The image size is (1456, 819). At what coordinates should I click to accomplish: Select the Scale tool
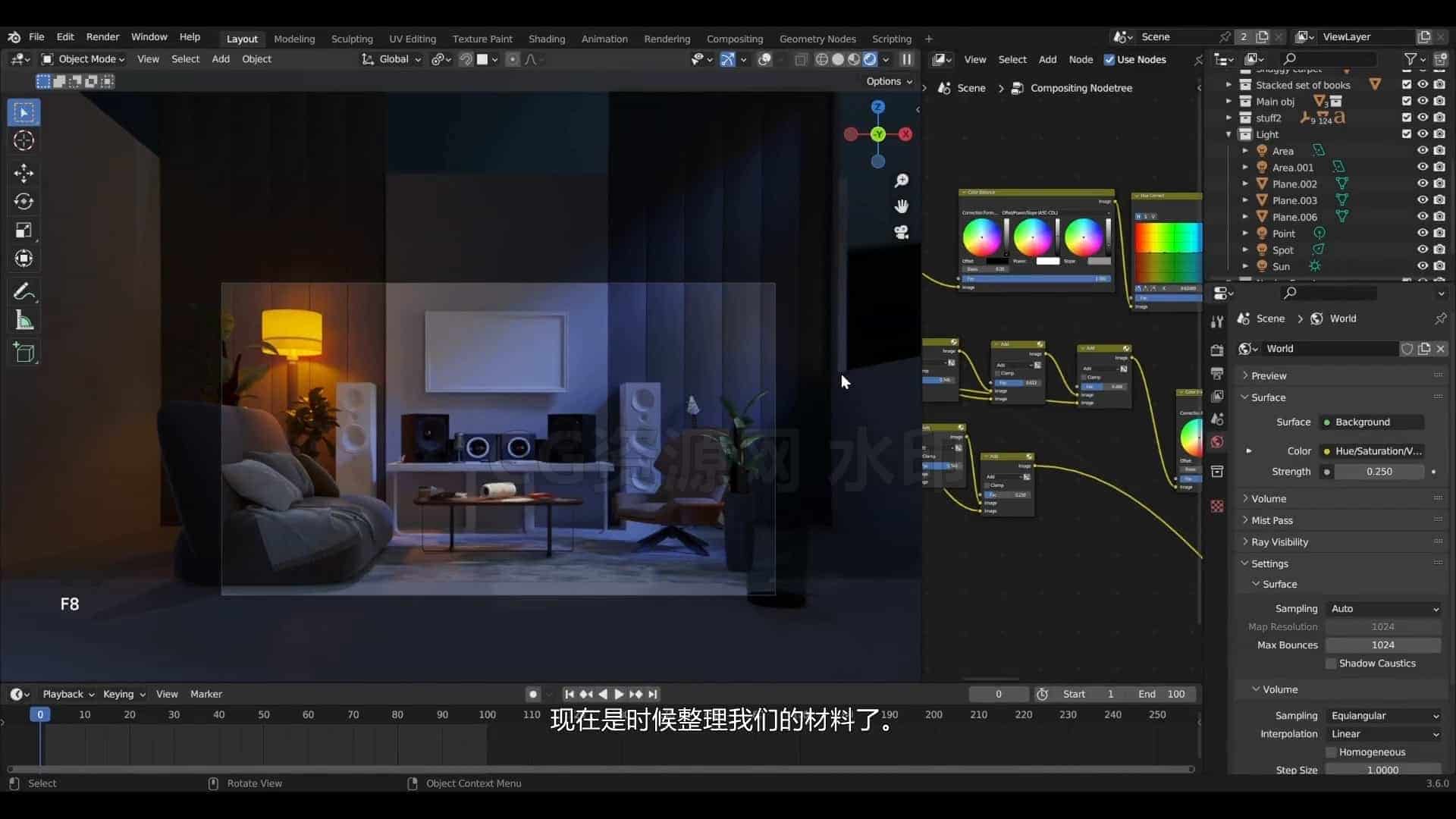point(24,231)
